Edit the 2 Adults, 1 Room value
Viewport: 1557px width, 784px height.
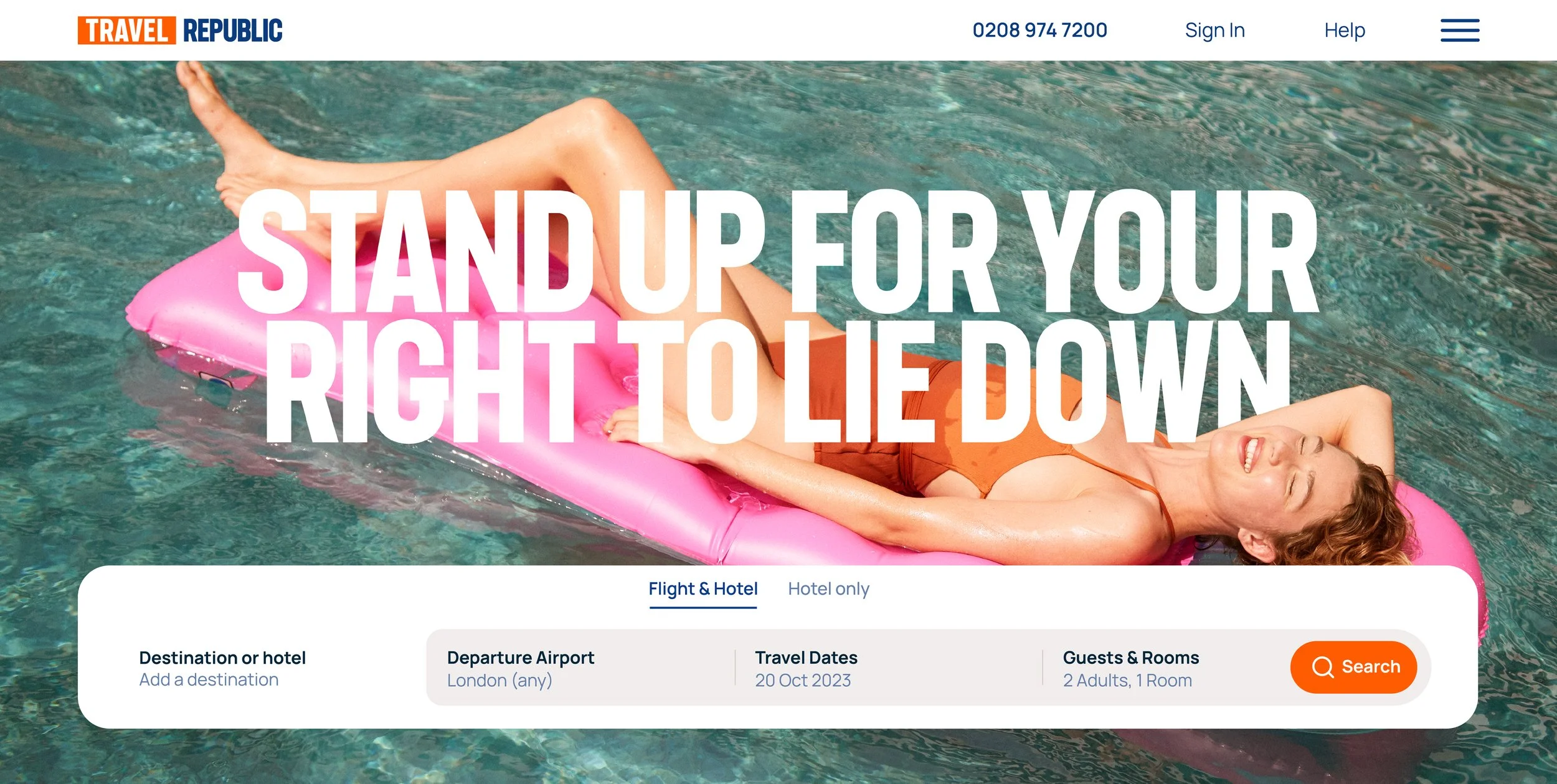(1127, 681)
